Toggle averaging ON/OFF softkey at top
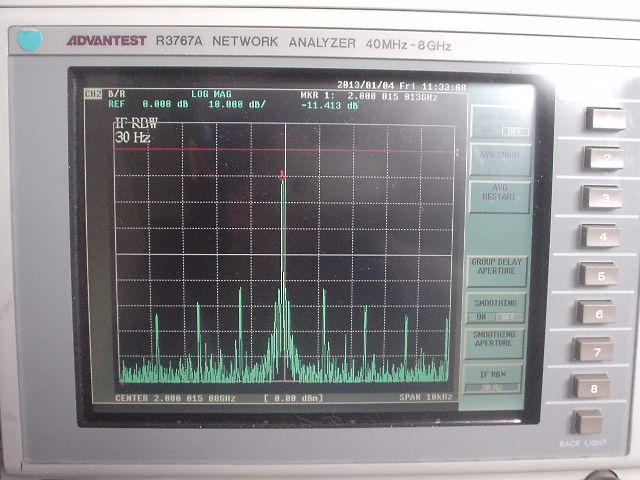 [499, 124]
